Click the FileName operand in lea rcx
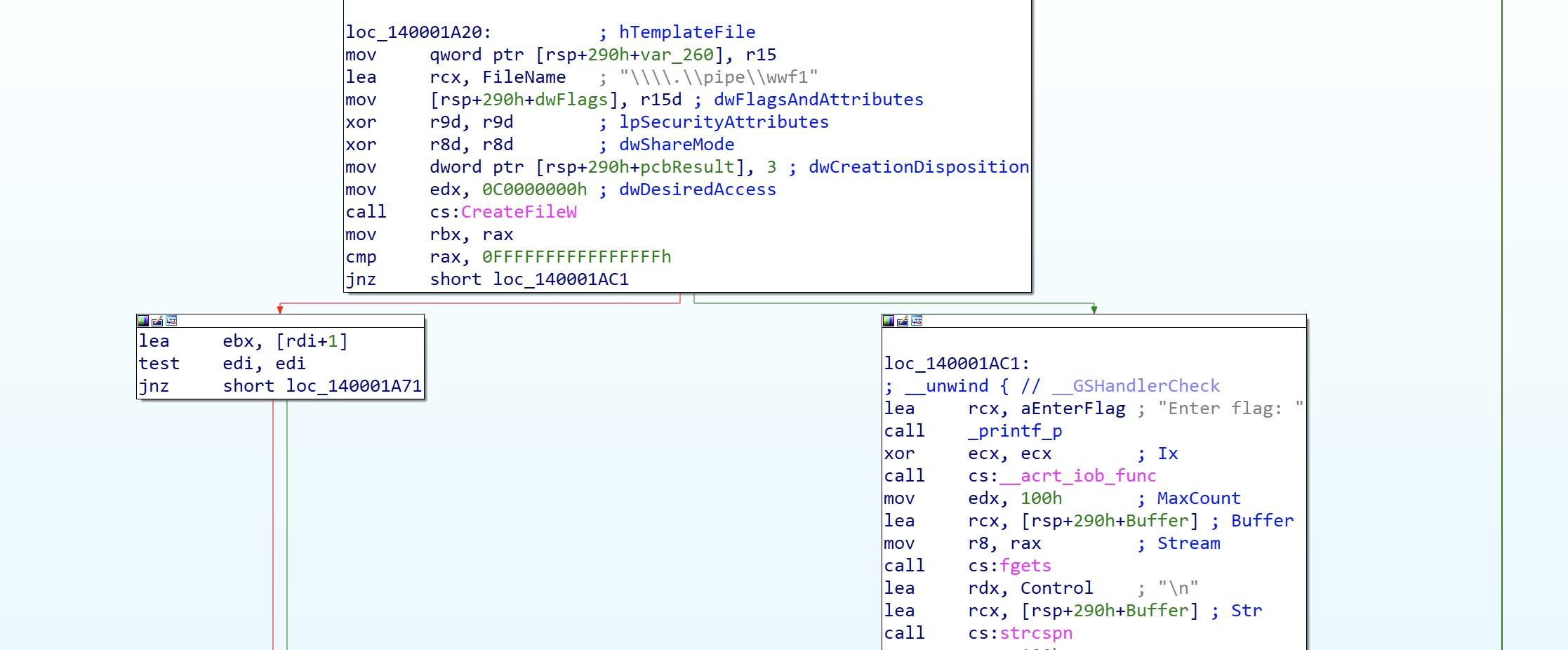Viewport: 1568px width, 650px height. tap(524, 77)
